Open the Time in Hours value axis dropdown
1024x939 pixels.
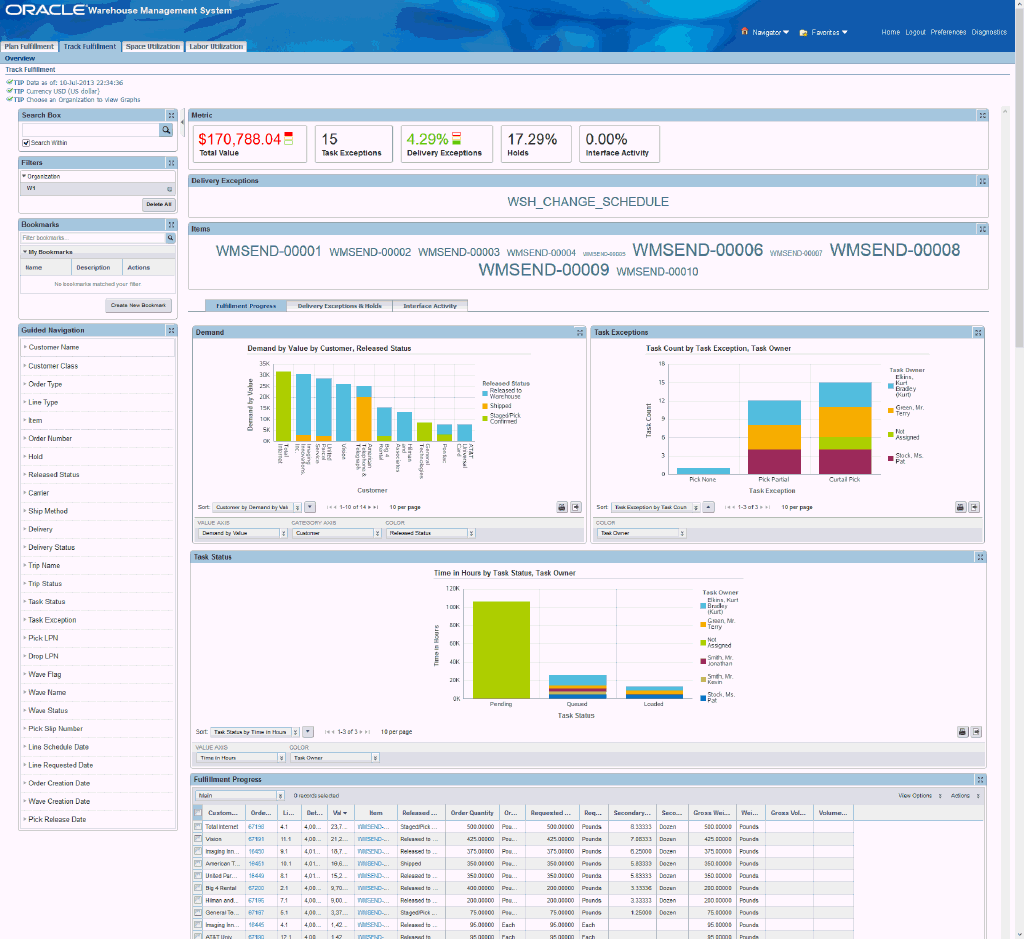click(x=240, y=758)
